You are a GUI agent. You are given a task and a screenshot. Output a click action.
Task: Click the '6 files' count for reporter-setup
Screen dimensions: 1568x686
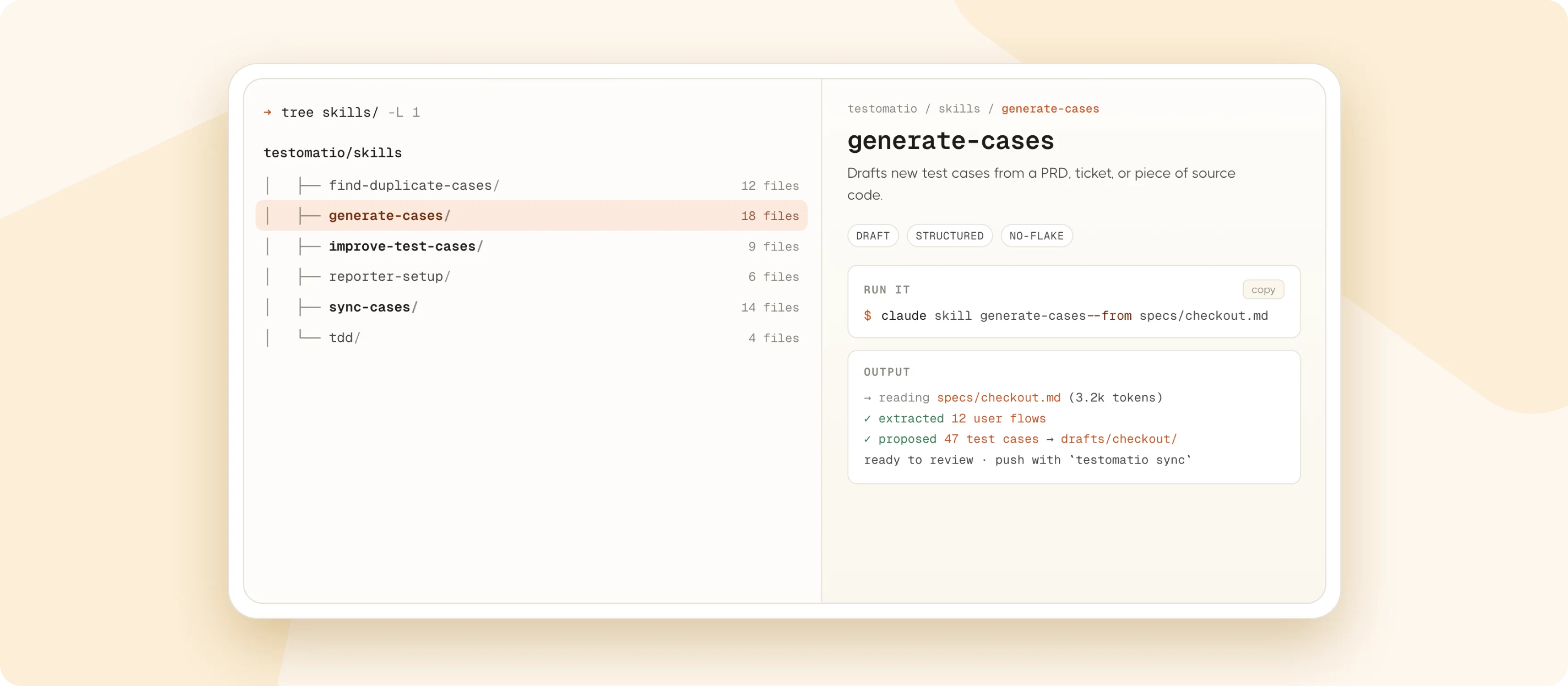pyautogui.click(x=773, y=277)
